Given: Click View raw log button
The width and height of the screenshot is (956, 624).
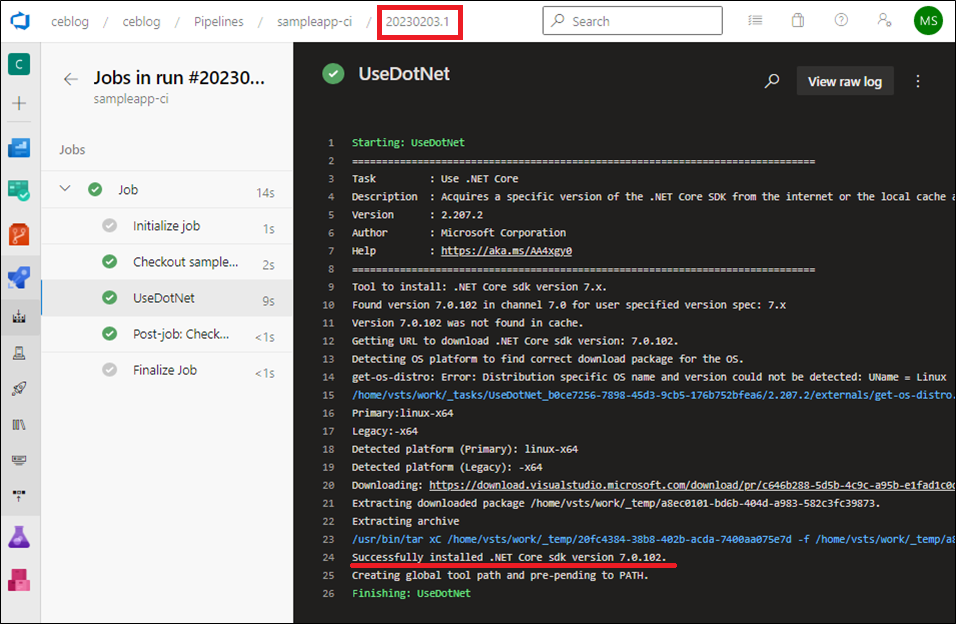Looking at the screenshot, I should point(844,81).
